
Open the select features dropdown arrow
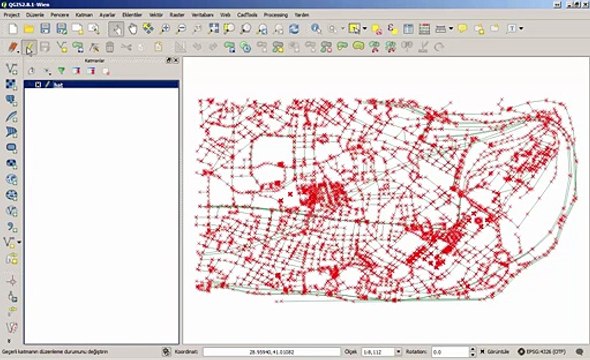(x=365, y=29)
